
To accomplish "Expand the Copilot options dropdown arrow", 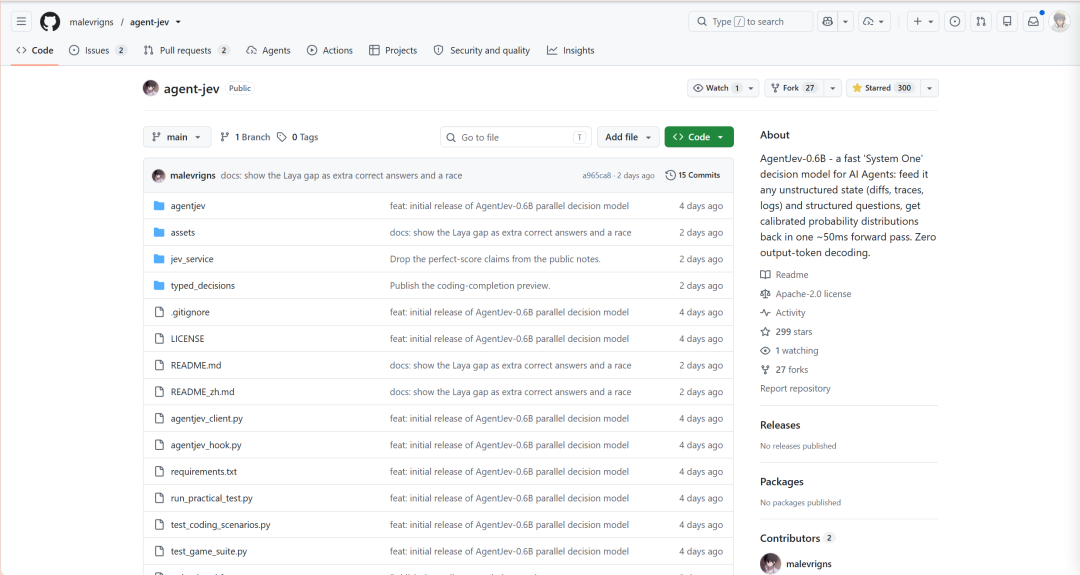I will 845,21.
